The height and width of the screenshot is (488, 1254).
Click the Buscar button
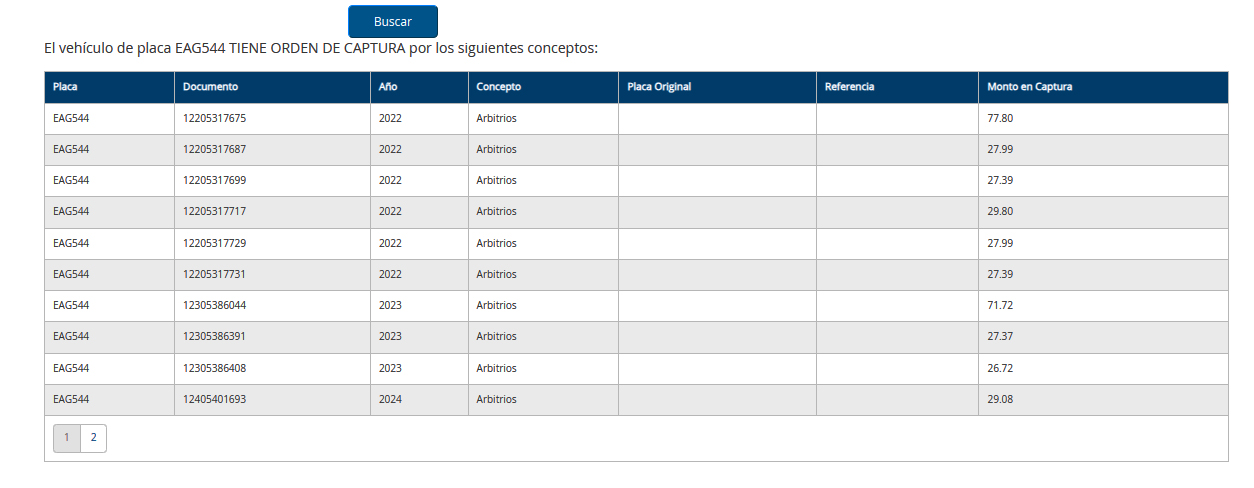coord(392,22)
